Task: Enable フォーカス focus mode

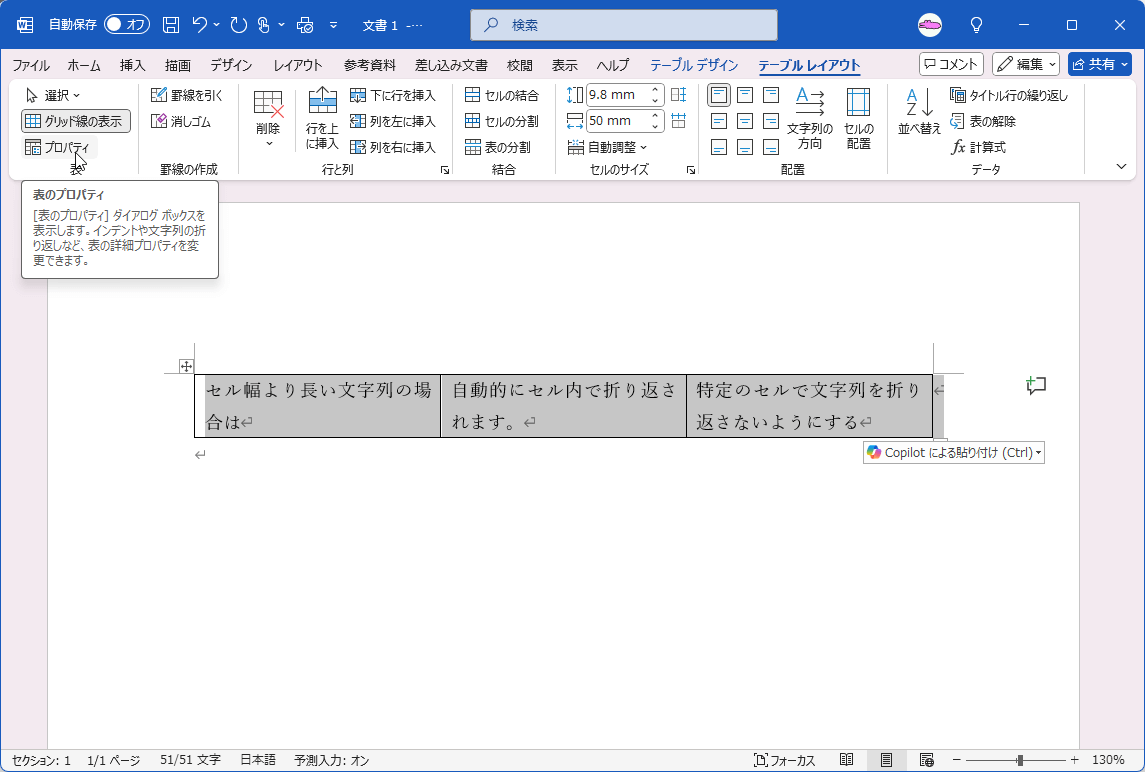Action: (x=784, y=760)
